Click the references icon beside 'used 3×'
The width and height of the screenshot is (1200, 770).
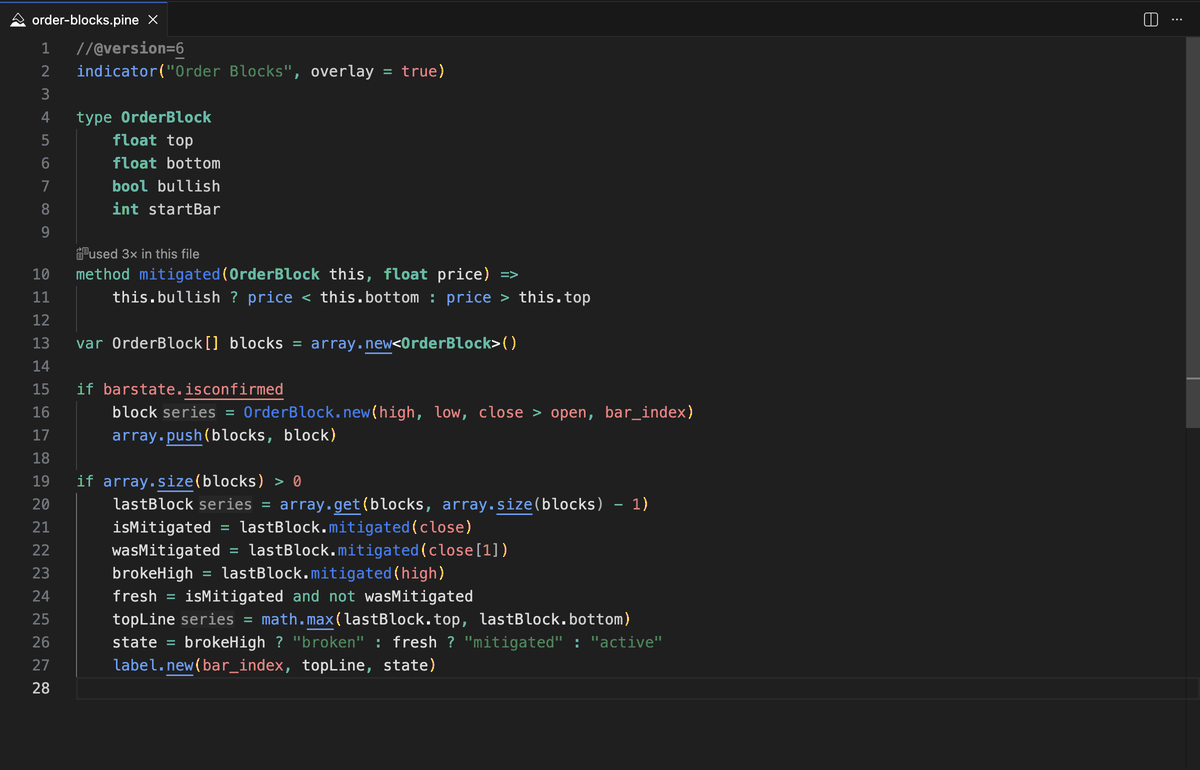pos(82,254)
